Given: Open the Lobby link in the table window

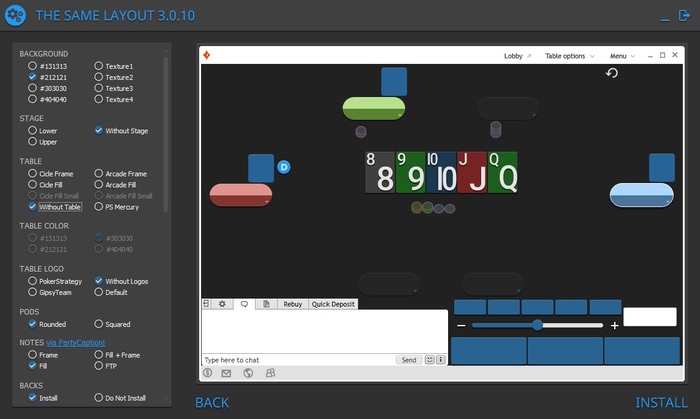Looking at the screenshot, I should (517, 56).
